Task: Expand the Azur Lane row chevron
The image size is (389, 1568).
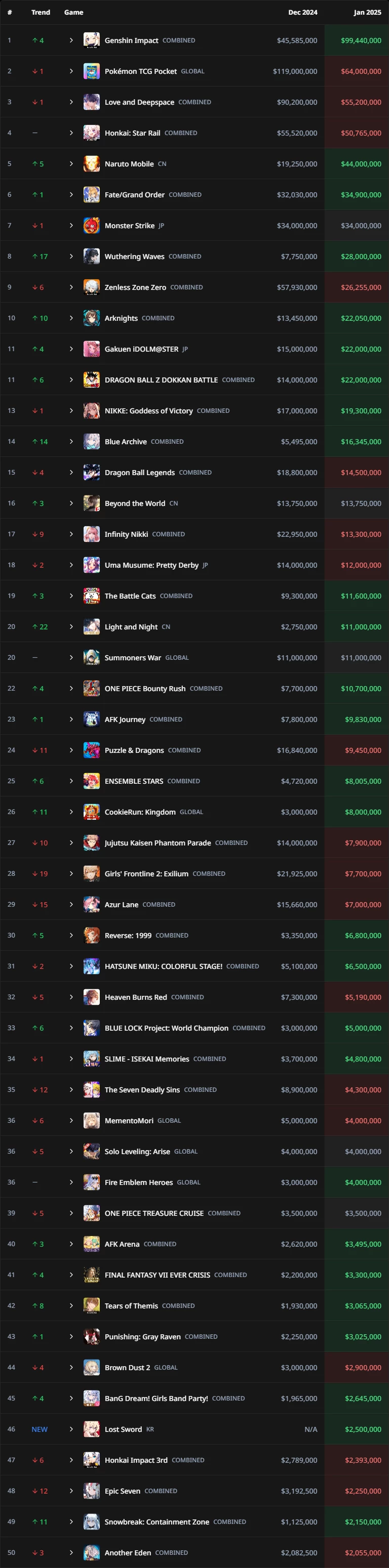Action: tap(71, 905)
